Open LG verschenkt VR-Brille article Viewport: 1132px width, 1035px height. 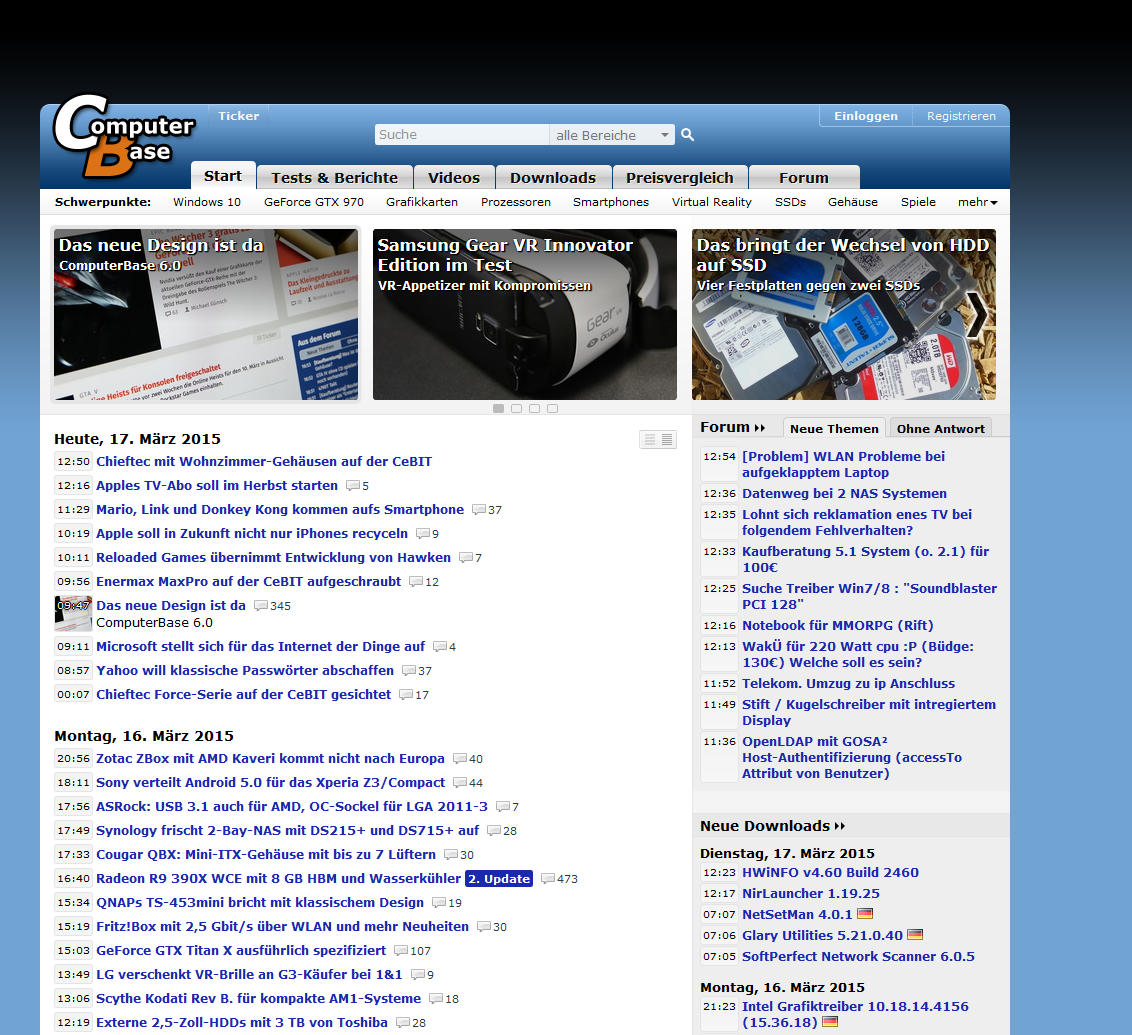pos(249,974)
